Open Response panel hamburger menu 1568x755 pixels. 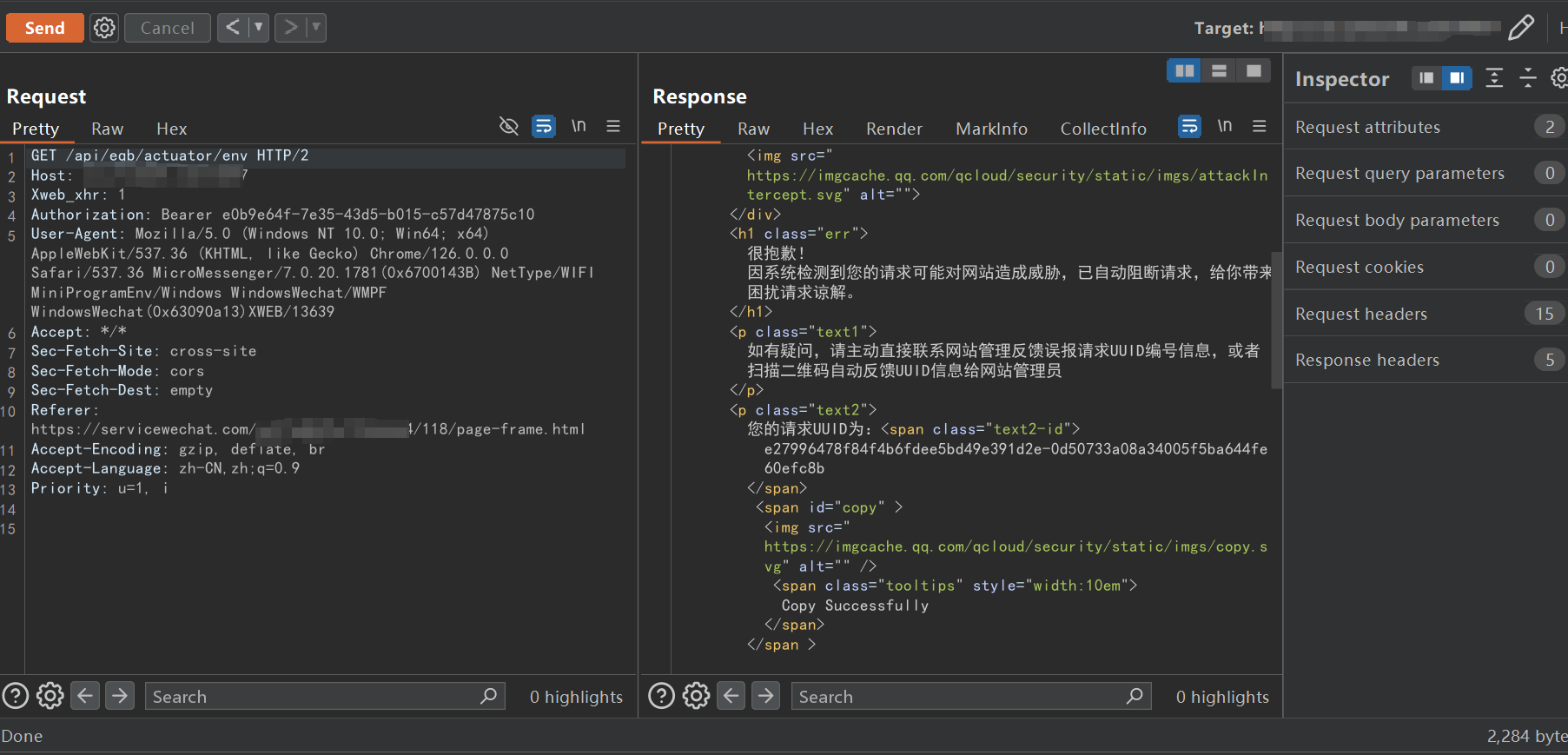tap(1260, 126)
